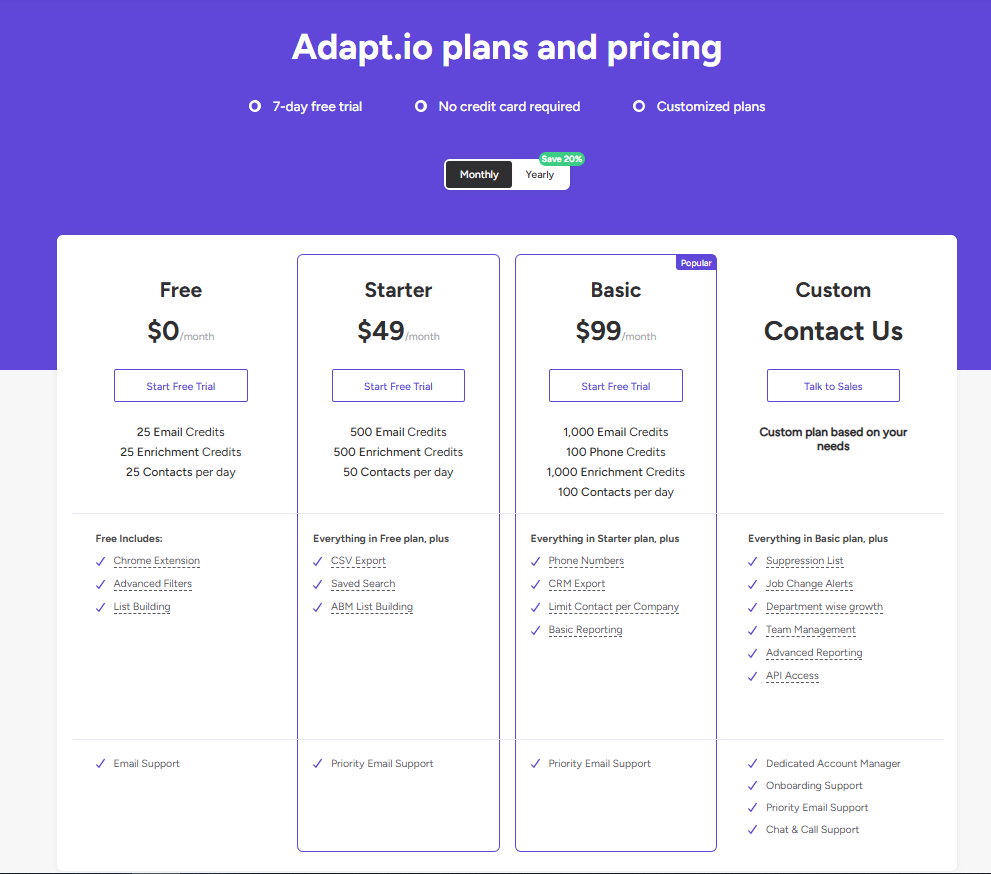Start the Free plan trial
The height and width of the screenshot is (874, 991).
click(x=181, y=386)
